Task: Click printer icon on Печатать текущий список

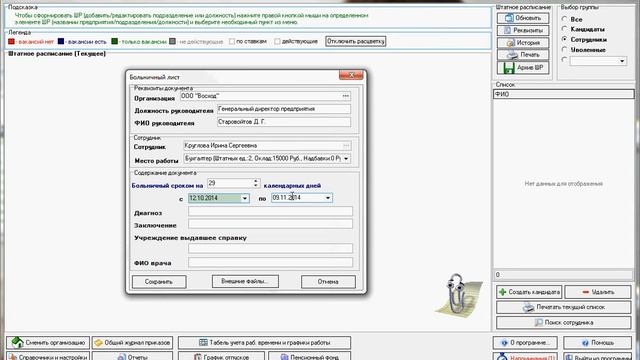Action: (x=529, y=307)
